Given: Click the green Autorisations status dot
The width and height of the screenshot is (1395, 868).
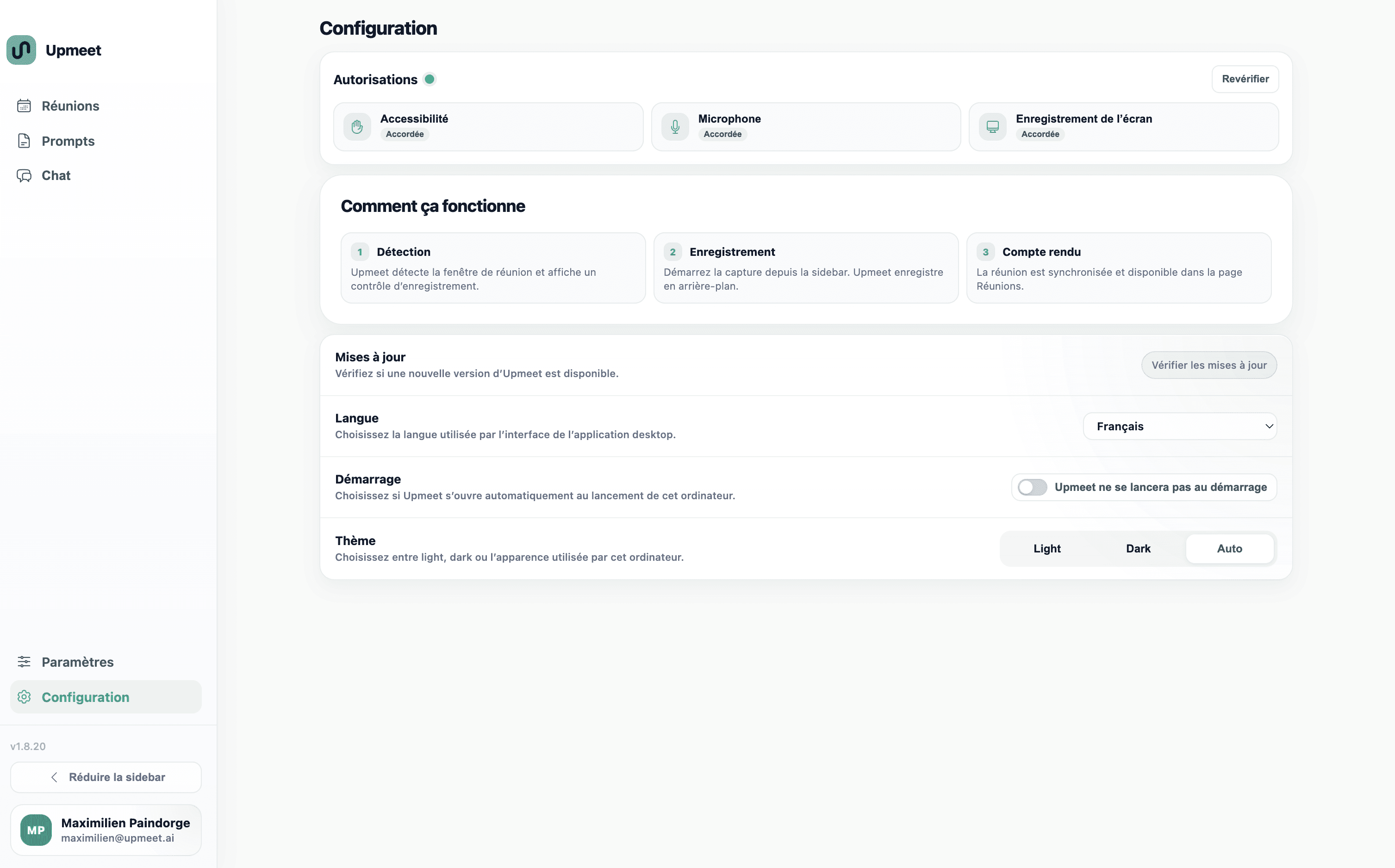Looking at the screenshot, I should point(430,79).
